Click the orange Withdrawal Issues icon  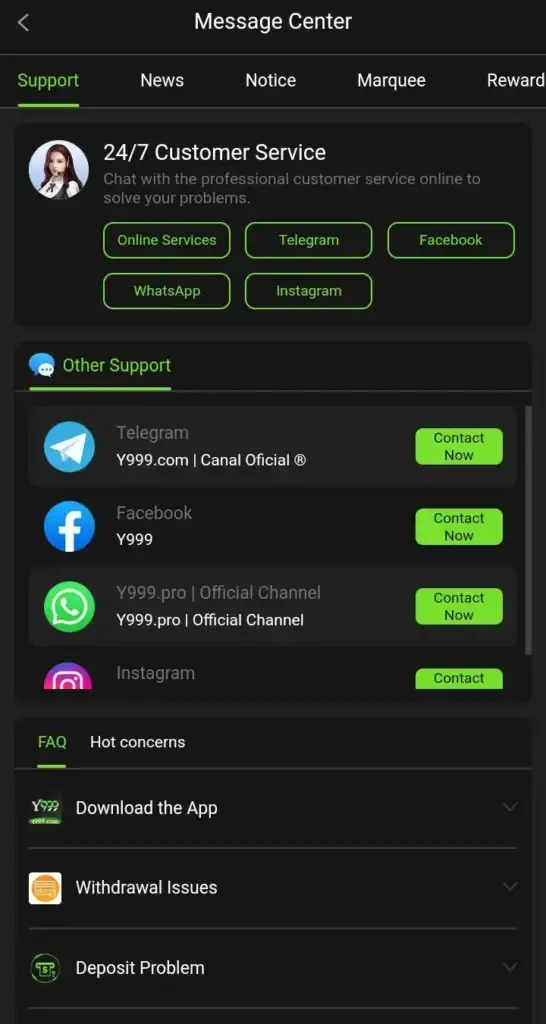coord(45,888)
